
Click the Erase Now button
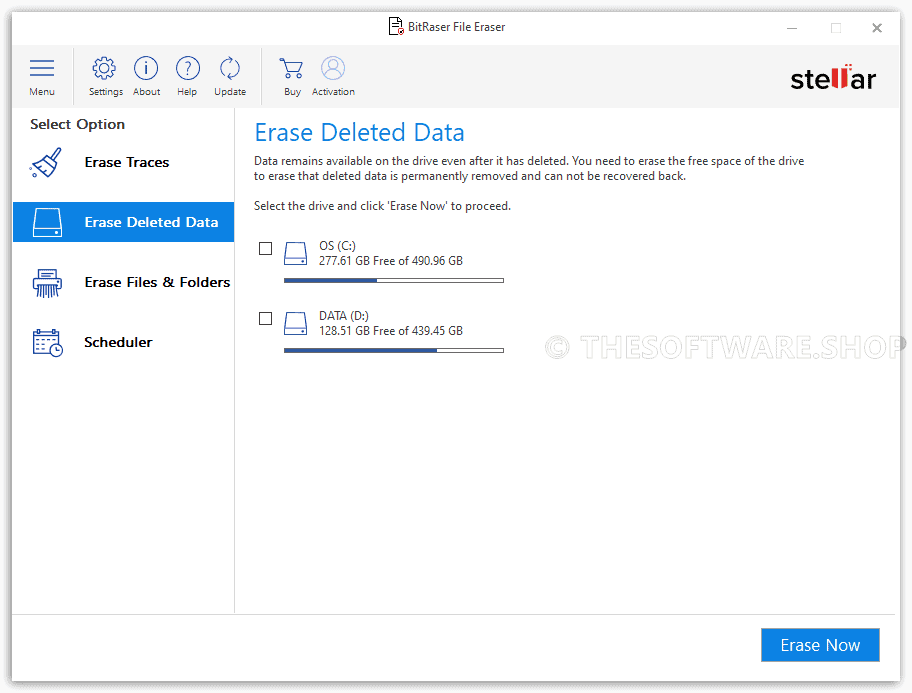click(820, 645)
